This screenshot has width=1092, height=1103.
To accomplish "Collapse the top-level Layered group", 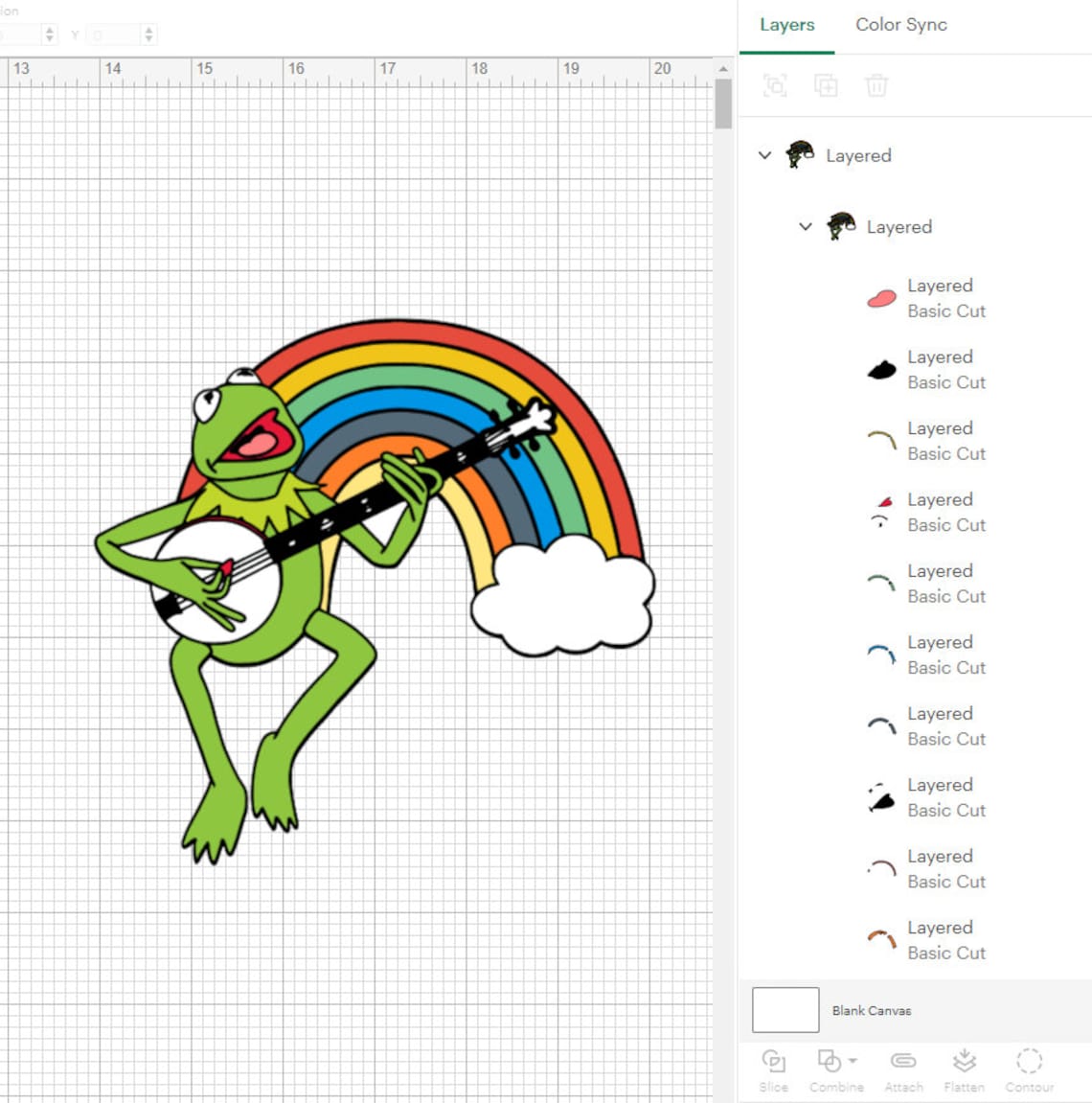I will [765, 154].
